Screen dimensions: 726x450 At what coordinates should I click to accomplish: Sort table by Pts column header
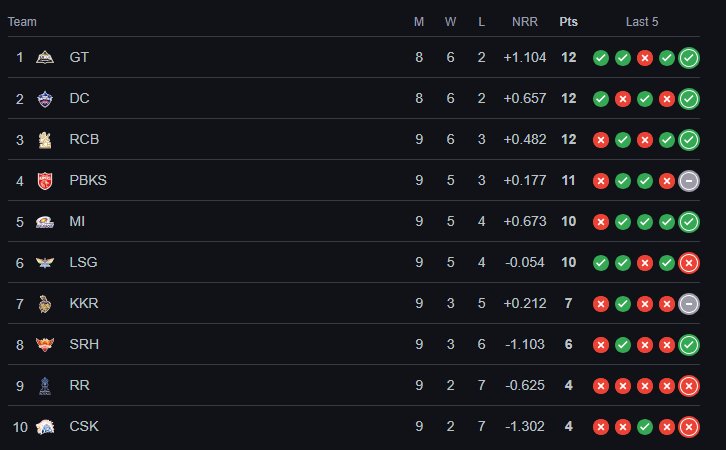pyautogui.click(x=569, y=22)
